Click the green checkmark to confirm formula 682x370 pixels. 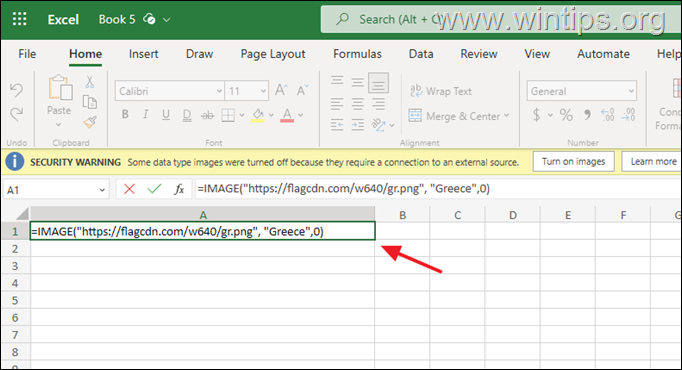point(154,189)
